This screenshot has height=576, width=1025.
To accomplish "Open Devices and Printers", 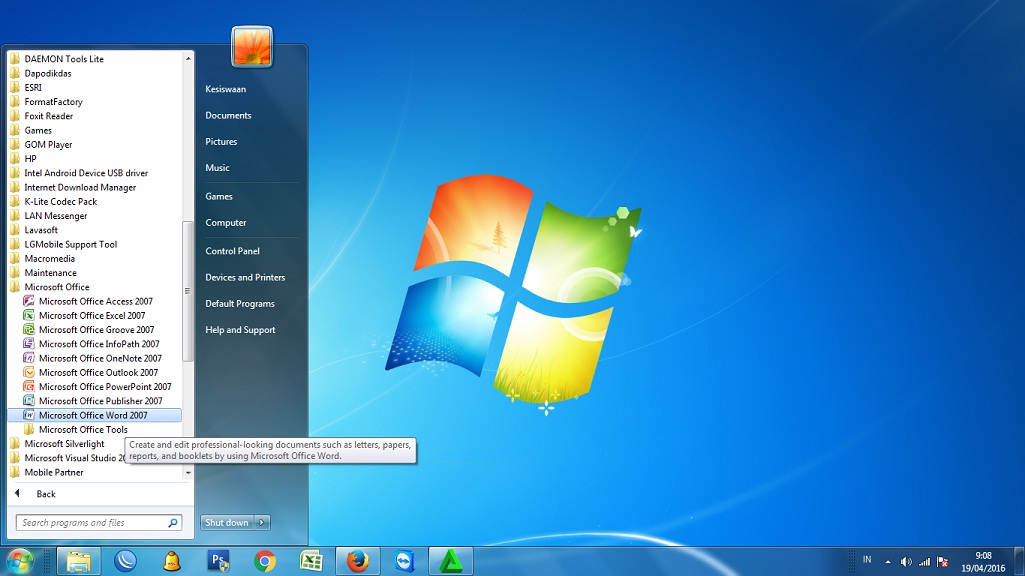I will [x=245, y=277].
